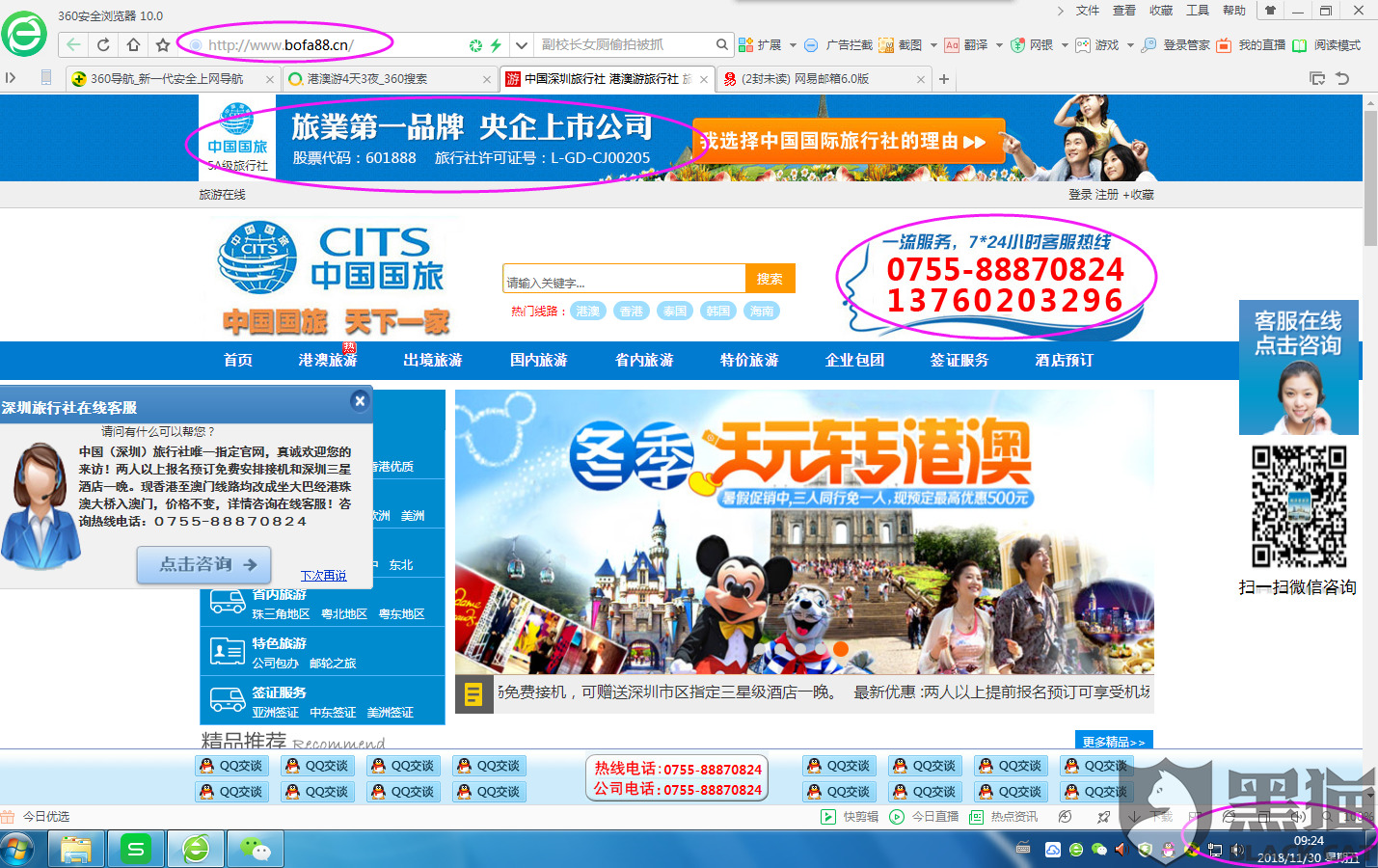Viewport: 1378px width, 868px height.
Task: Open 出境旅游 in the site navigation
Action: pyautogui.click(x=433, y=360)
